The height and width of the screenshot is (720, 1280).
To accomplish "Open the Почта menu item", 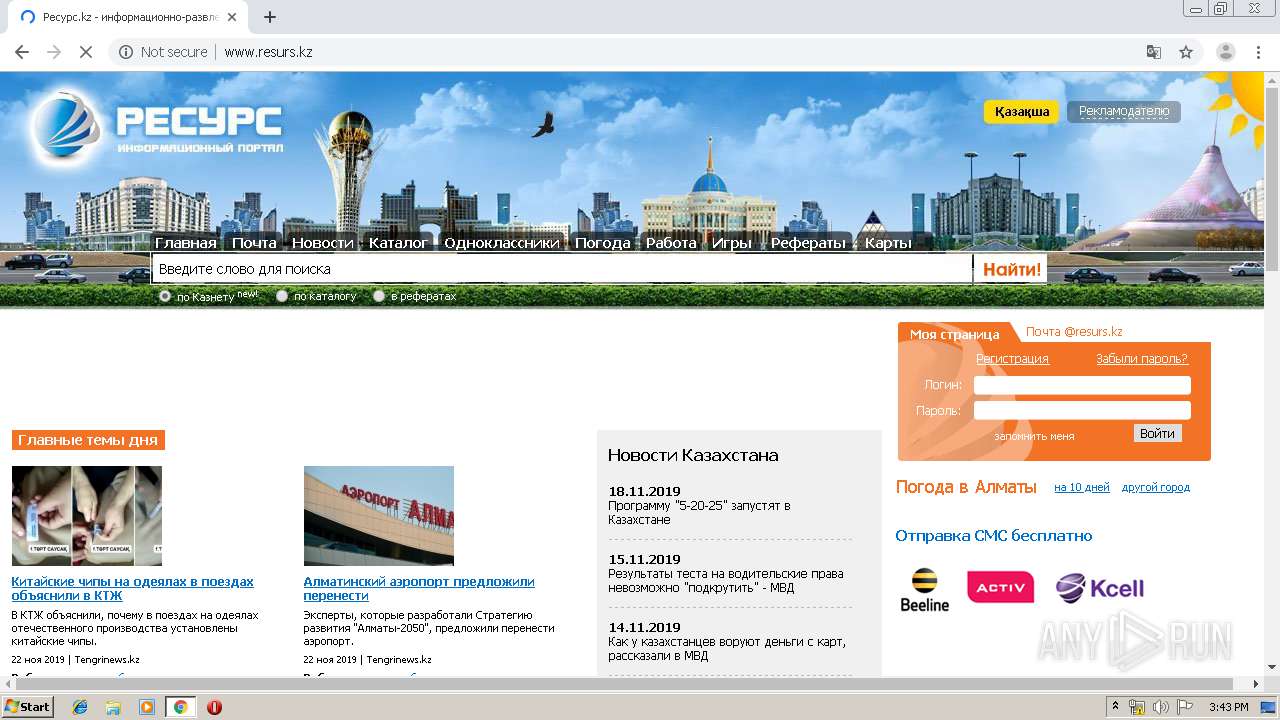I will (x=254, y=243).
